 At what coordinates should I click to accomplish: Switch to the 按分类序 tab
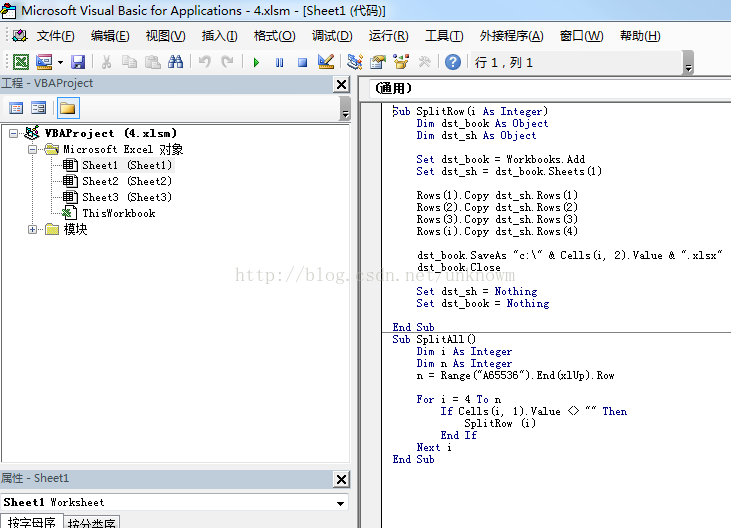tap(91, 522)
